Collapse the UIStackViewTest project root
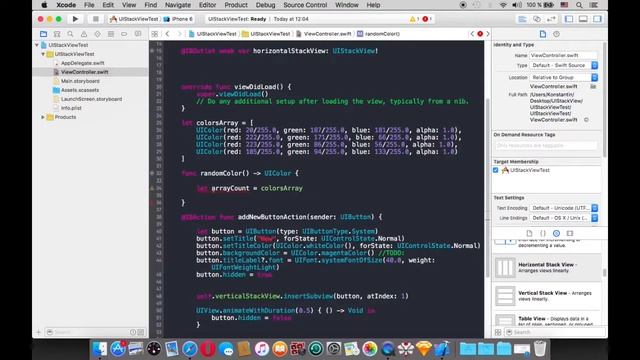The height and width of the screenshot is (360, 640). [x=37, y=45]
